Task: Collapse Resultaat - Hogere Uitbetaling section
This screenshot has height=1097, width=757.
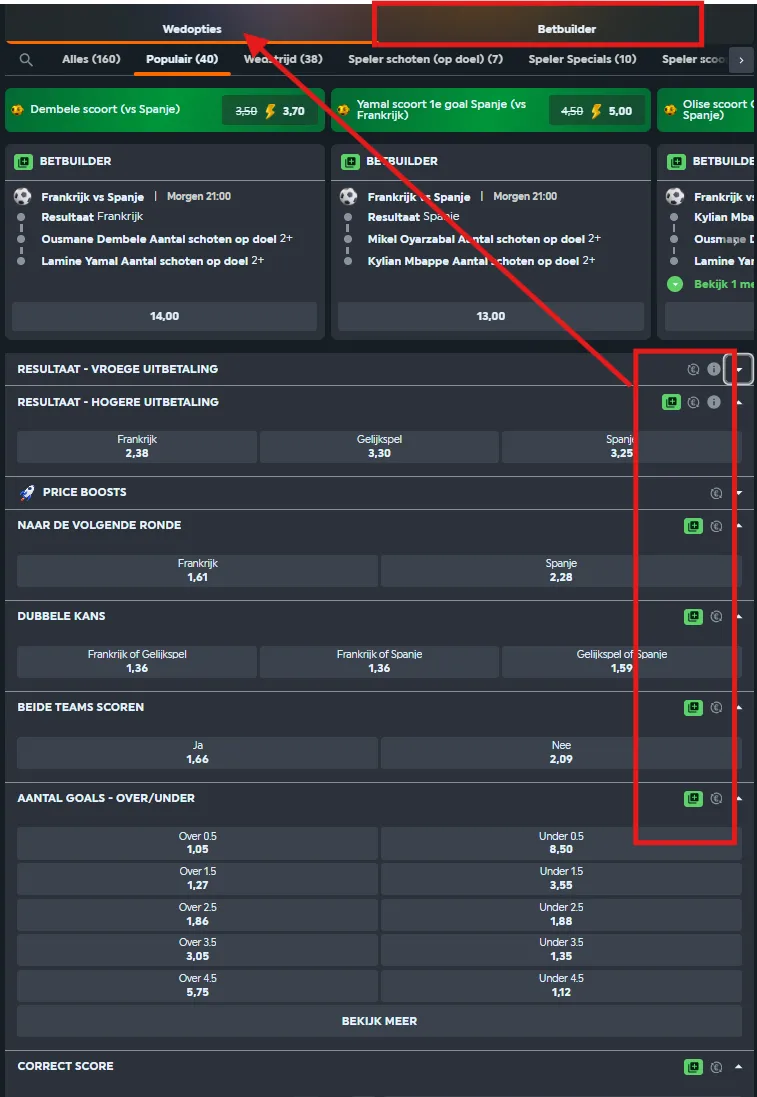Action: [x=740, y=402]
